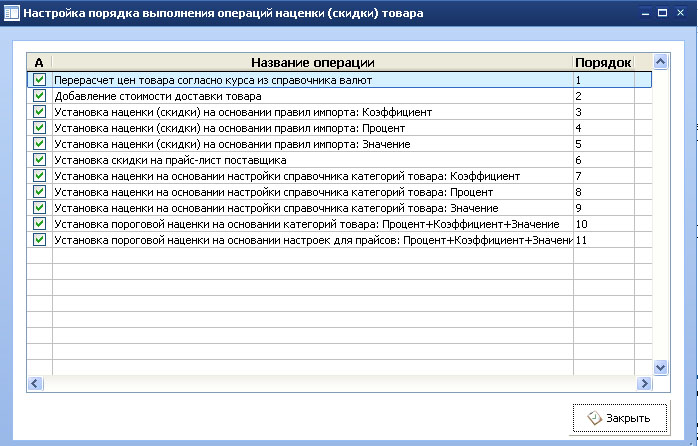Click the 'A' column header
This screenshot has height=446, width=698.
pyautogui.click(x=39, y=62)
